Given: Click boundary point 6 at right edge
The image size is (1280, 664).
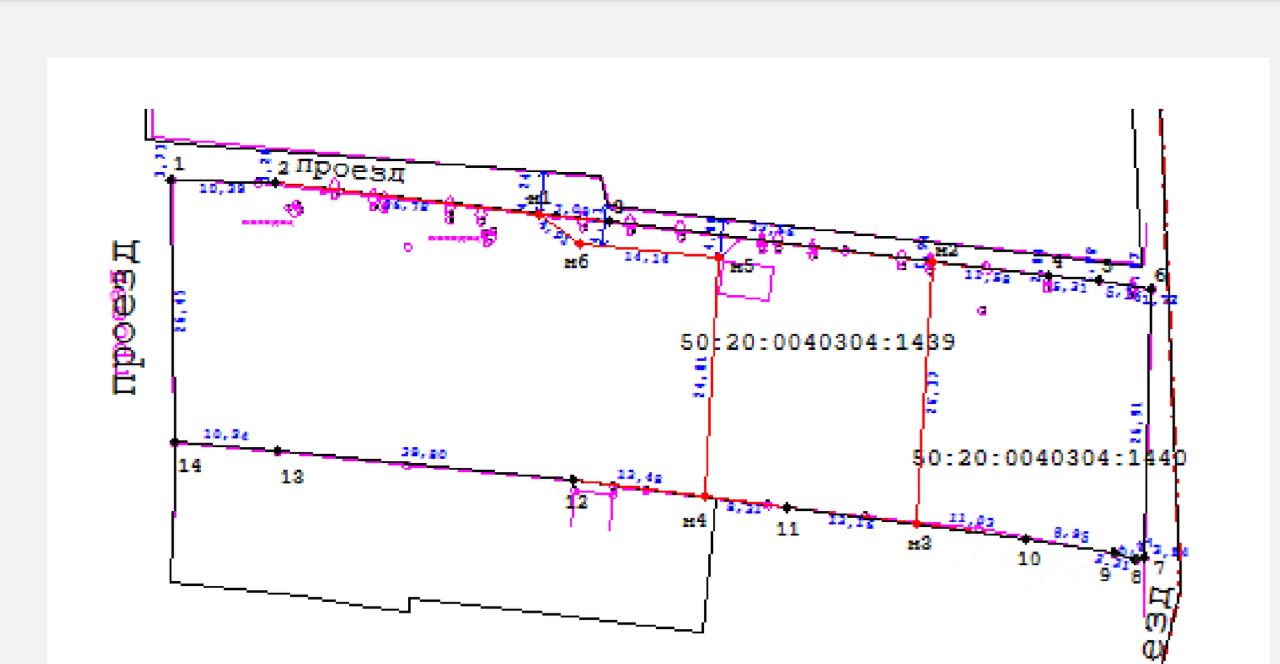Looking at the screenshot, I should click(x=1151, y=288).
